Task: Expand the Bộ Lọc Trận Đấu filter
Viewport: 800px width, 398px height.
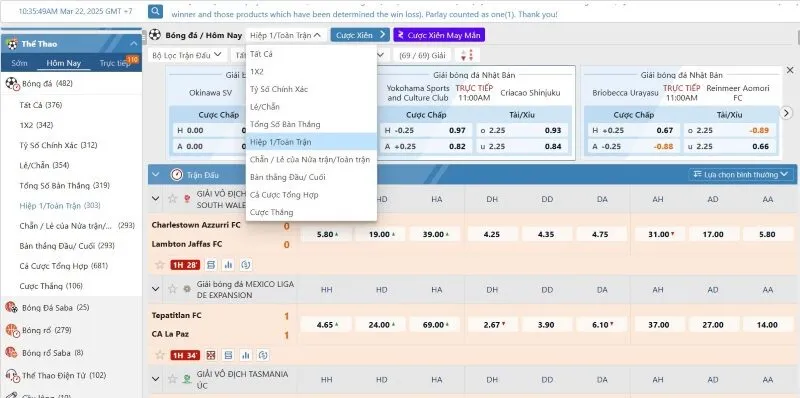Action: click(188, 55)
